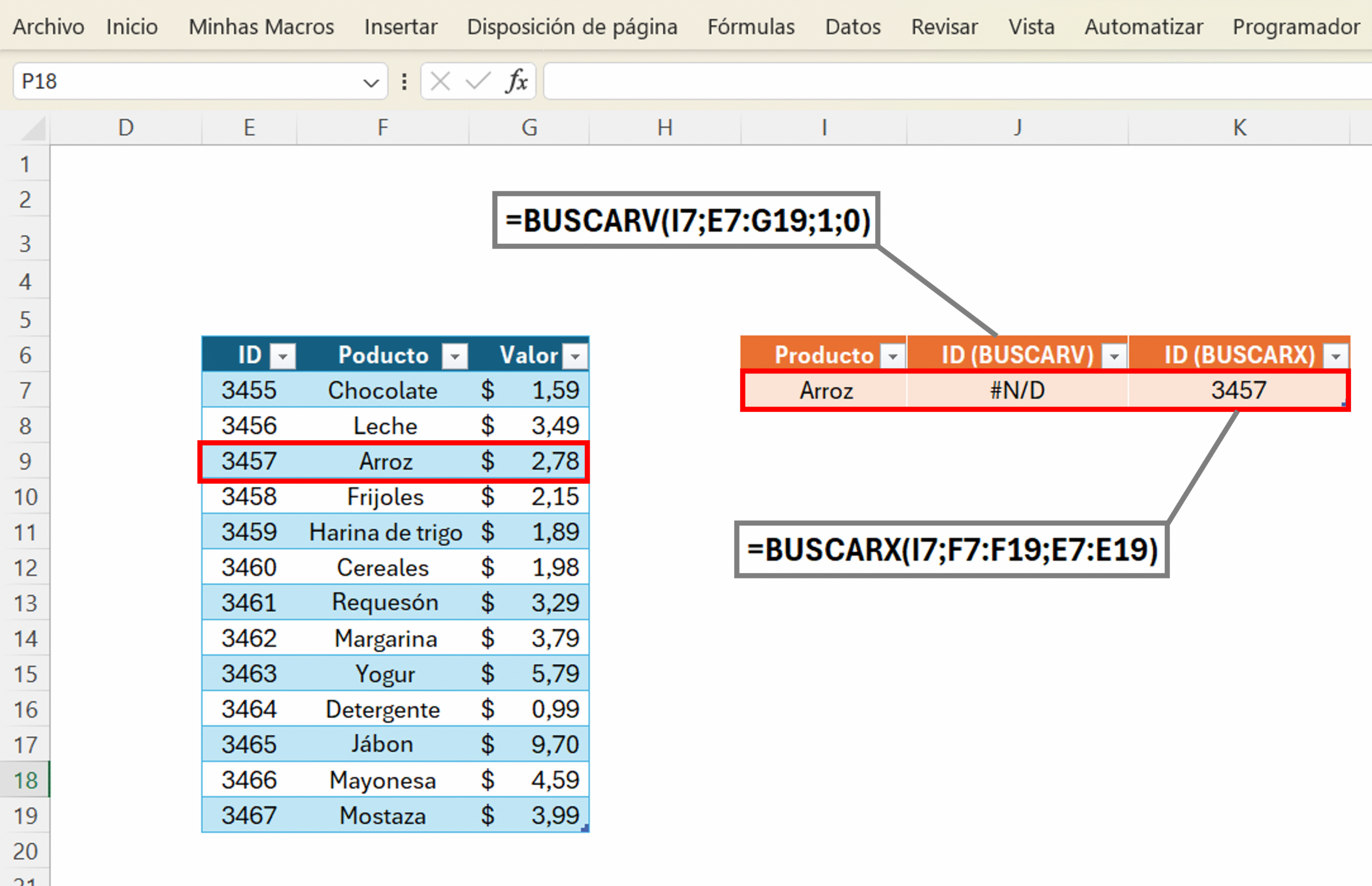Select the Detergente product cell
The height and width of the screenshot is (886, 1372).
tap(383, 709)
